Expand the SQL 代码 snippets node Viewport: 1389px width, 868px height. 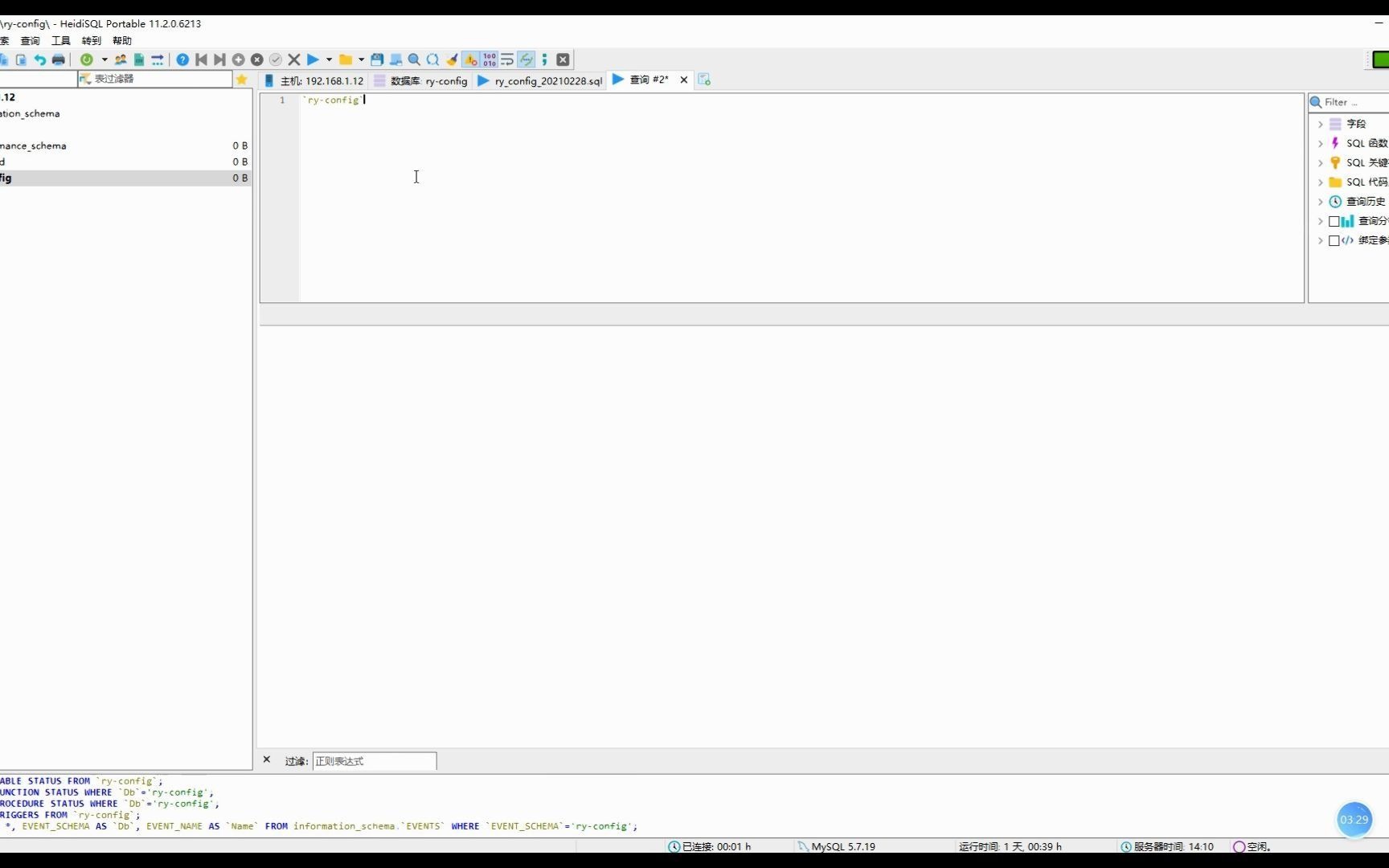pyautogui.click(x=1321, y=182)
